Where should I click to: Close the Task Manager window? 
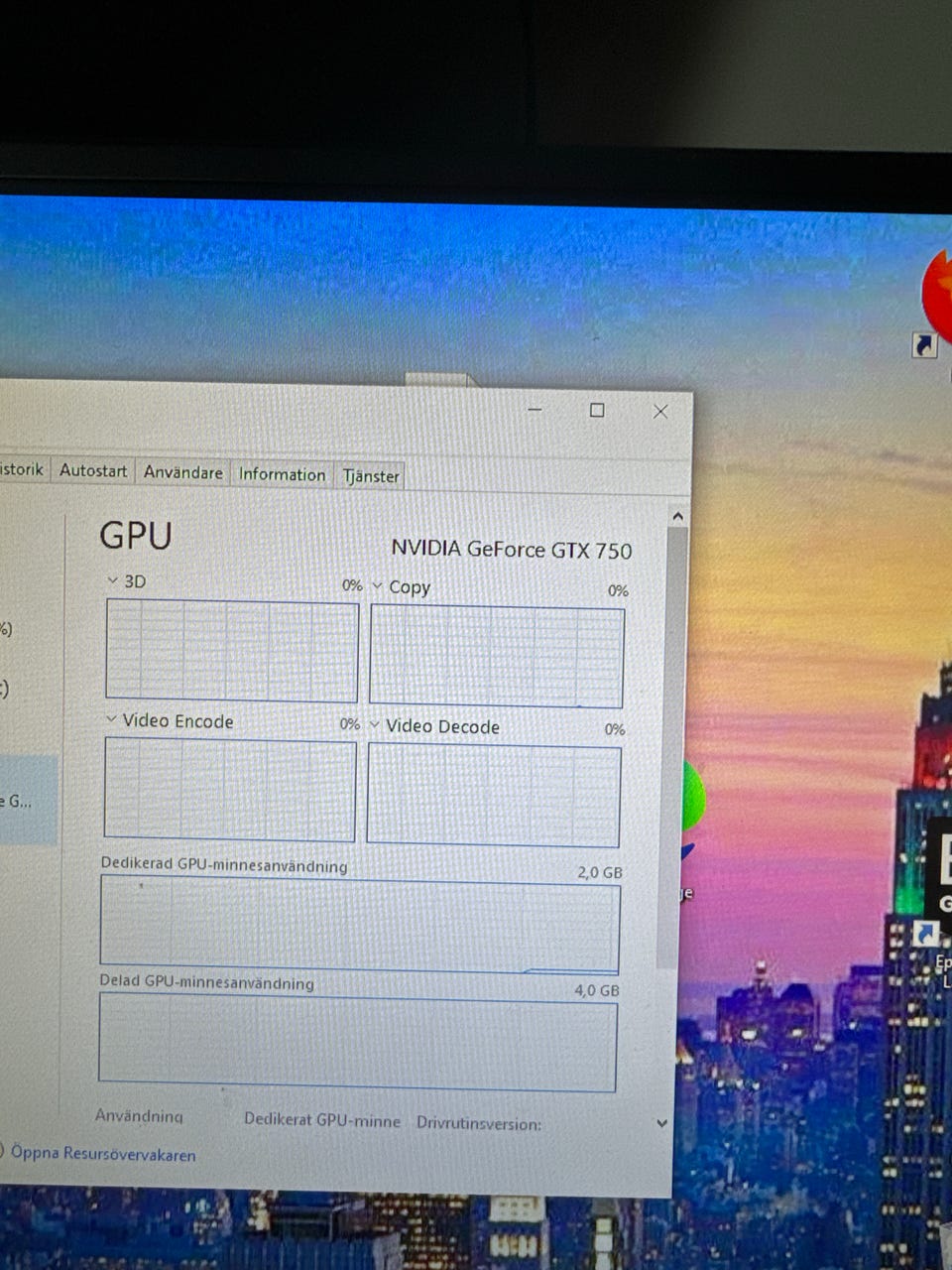660,411
